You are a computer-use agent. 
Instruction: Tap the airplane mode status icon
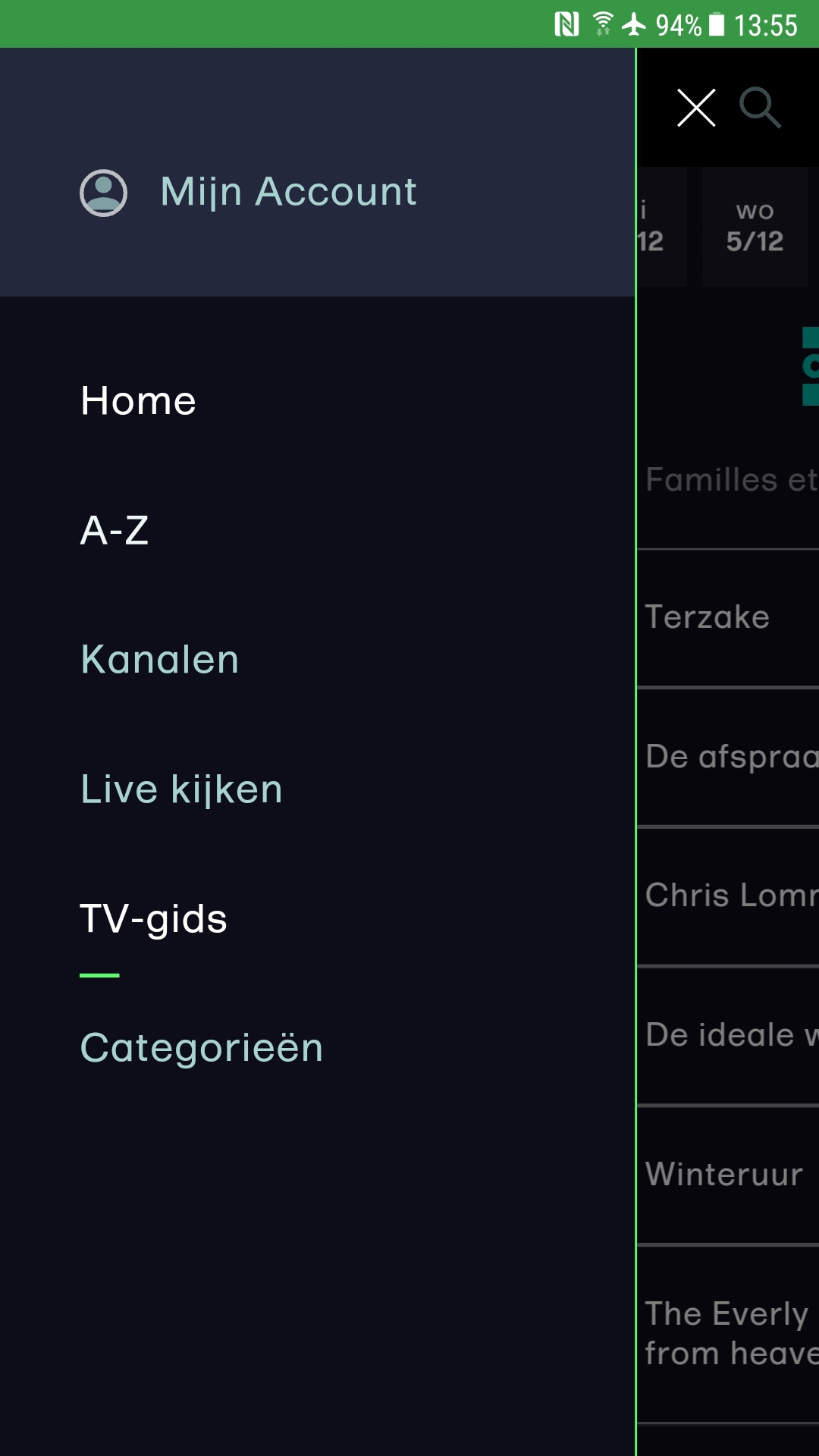(x=634, y=24)
